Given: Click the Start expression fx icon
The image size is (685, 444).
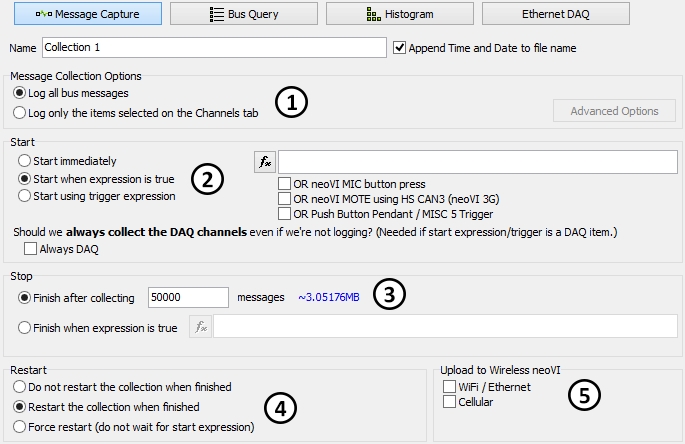Looking at the screenshot, I should (265, 161).
